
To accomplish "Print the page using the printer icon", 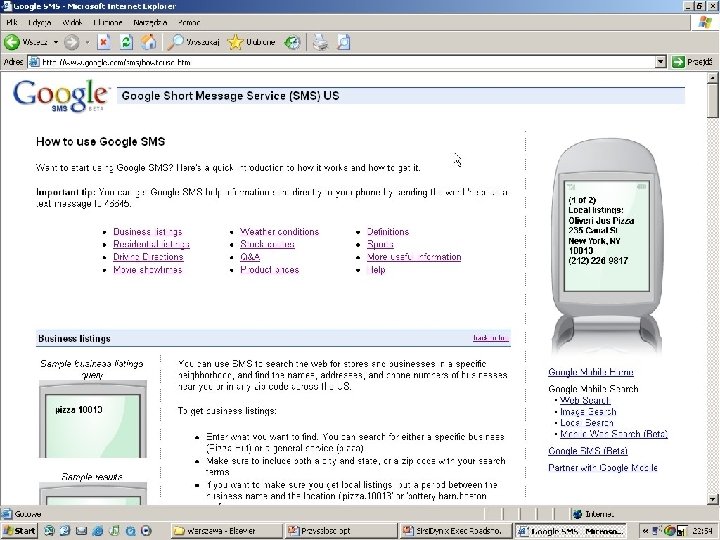I will 321,42.
